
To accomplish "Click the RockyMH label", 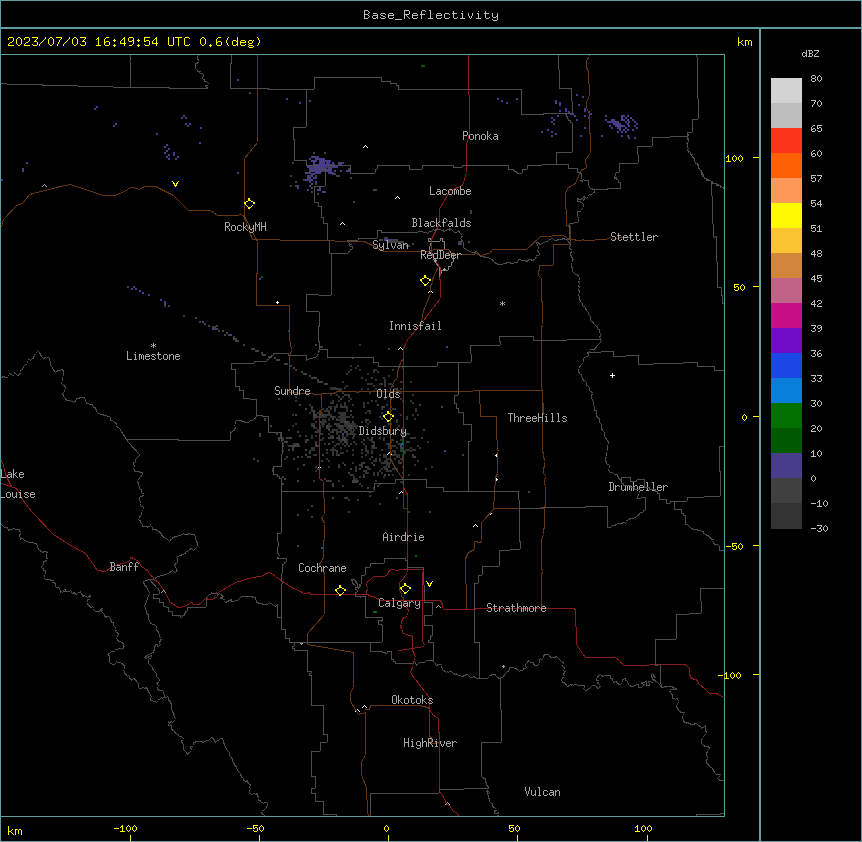I will click(x=245, y=227).
